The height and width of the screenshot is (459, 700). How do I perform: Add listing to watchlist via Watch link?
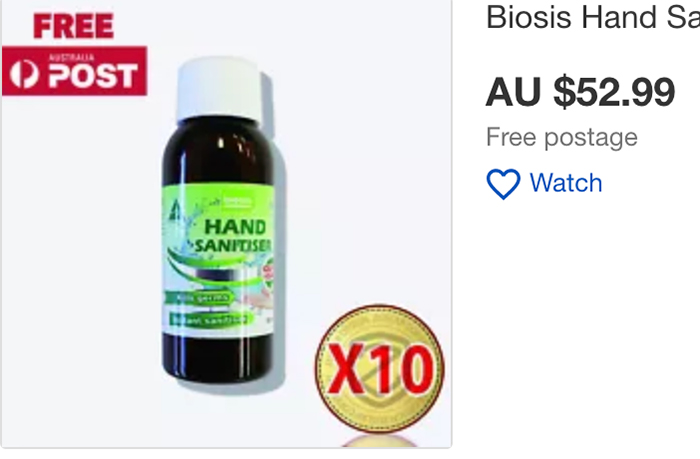pyautogui.click(x=566, y=183)
